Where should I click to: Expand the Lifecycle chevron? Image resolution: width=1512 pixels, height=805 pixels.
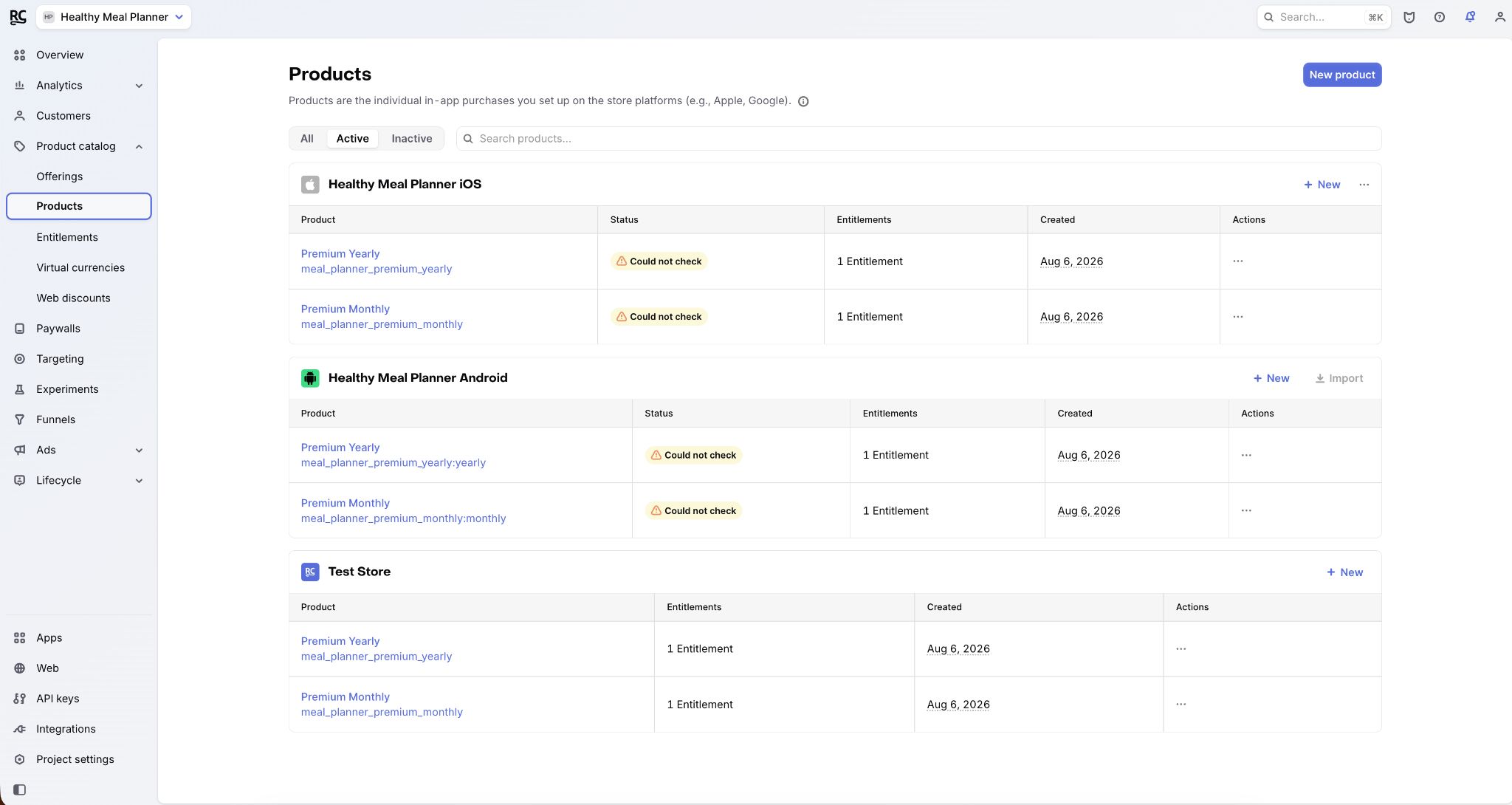click(139, 480)
